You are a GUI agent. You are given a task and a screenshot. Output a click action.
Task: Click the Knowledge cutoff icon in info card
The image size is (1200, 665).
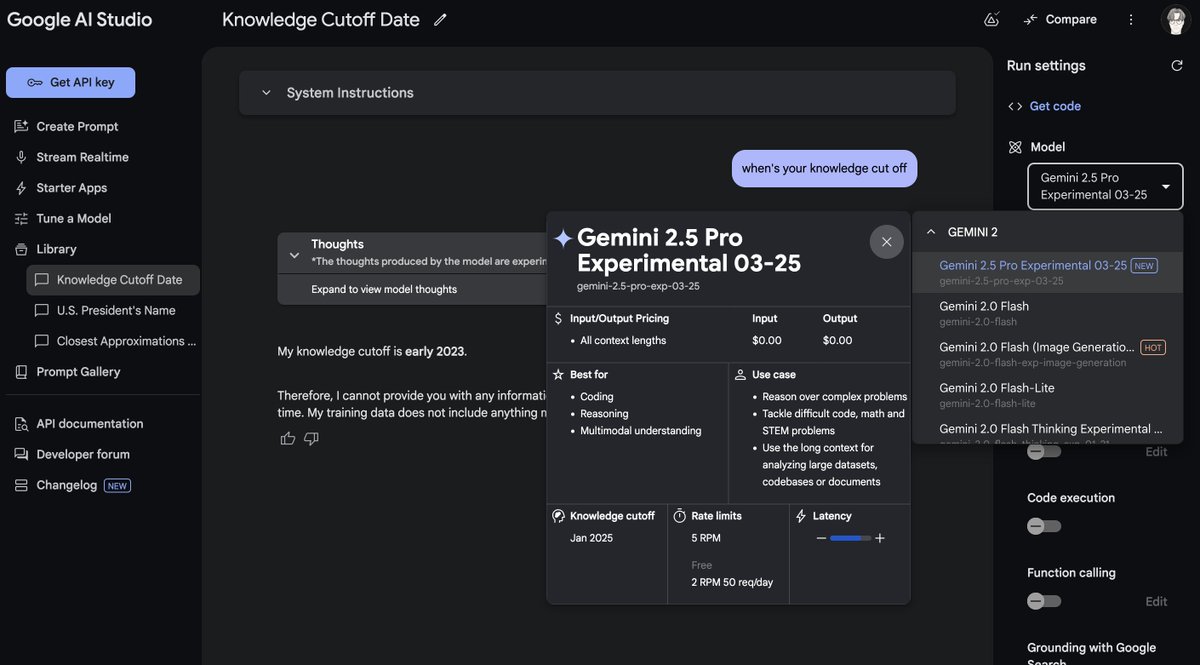click(558, 516)
